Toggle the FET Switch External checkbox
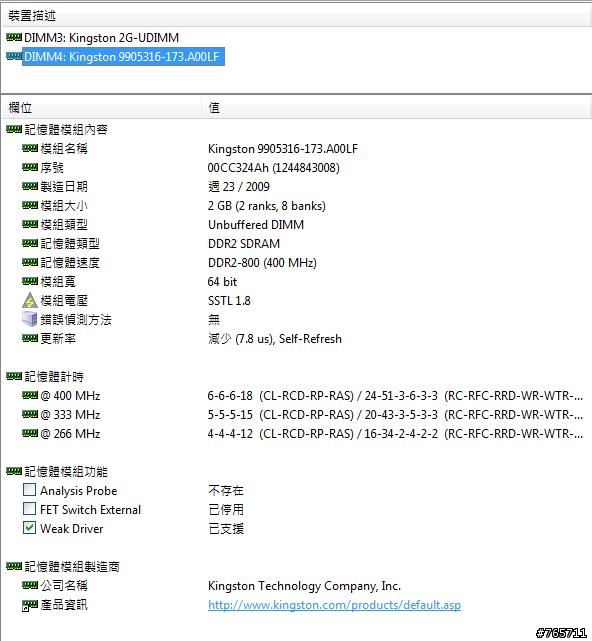The height and width of the screenshot is (641, 592). pyautogui.click(x=29, y=509)
